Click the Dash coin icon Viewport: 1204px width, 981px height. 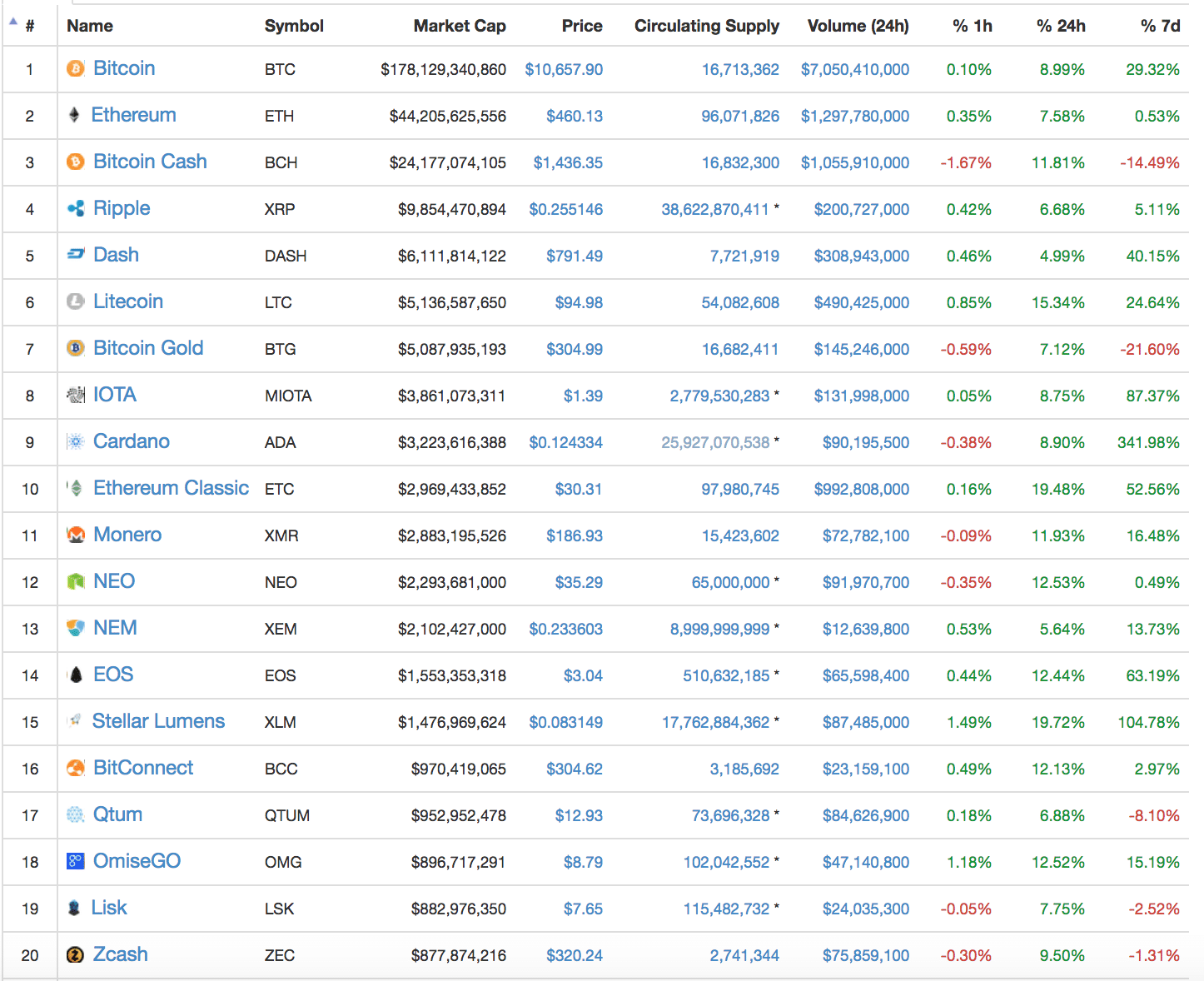coord(76,255)
